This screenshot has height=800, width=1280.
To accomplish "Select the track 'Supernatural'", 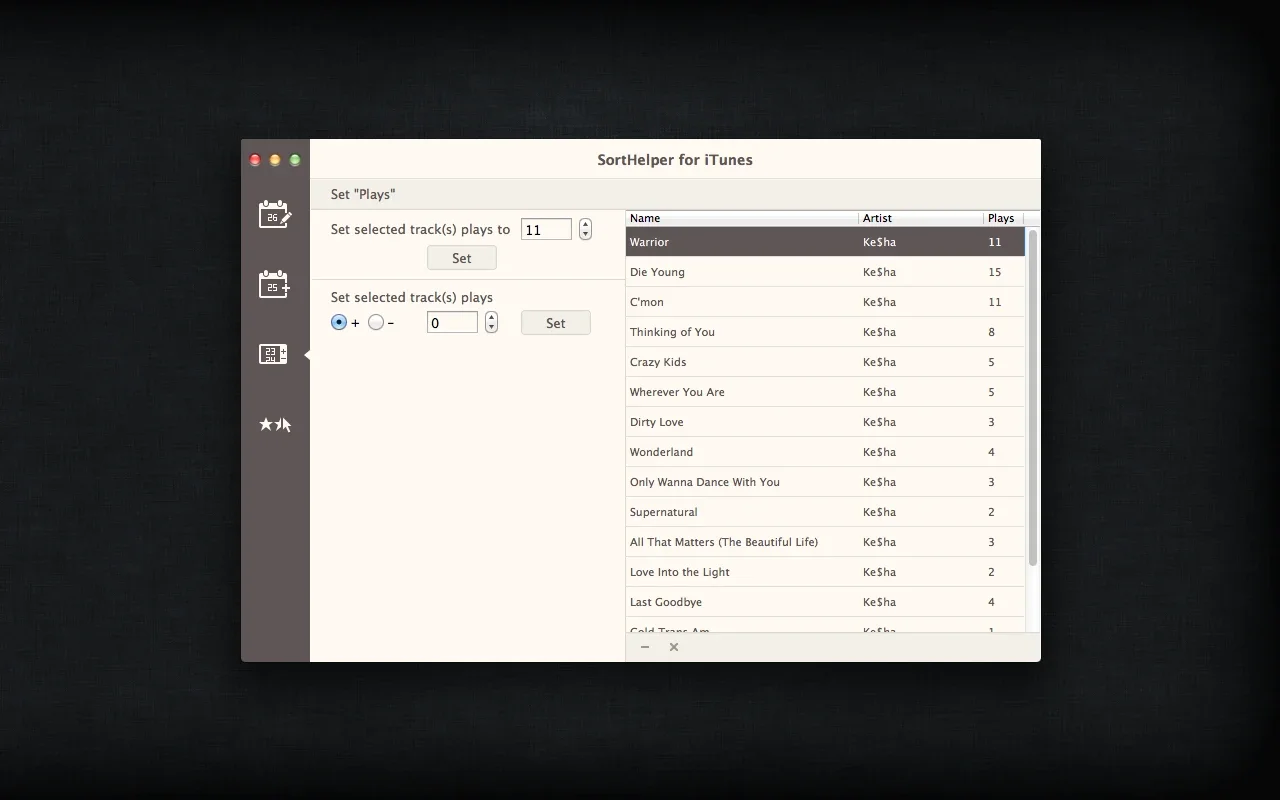I will tap(825, 512).
